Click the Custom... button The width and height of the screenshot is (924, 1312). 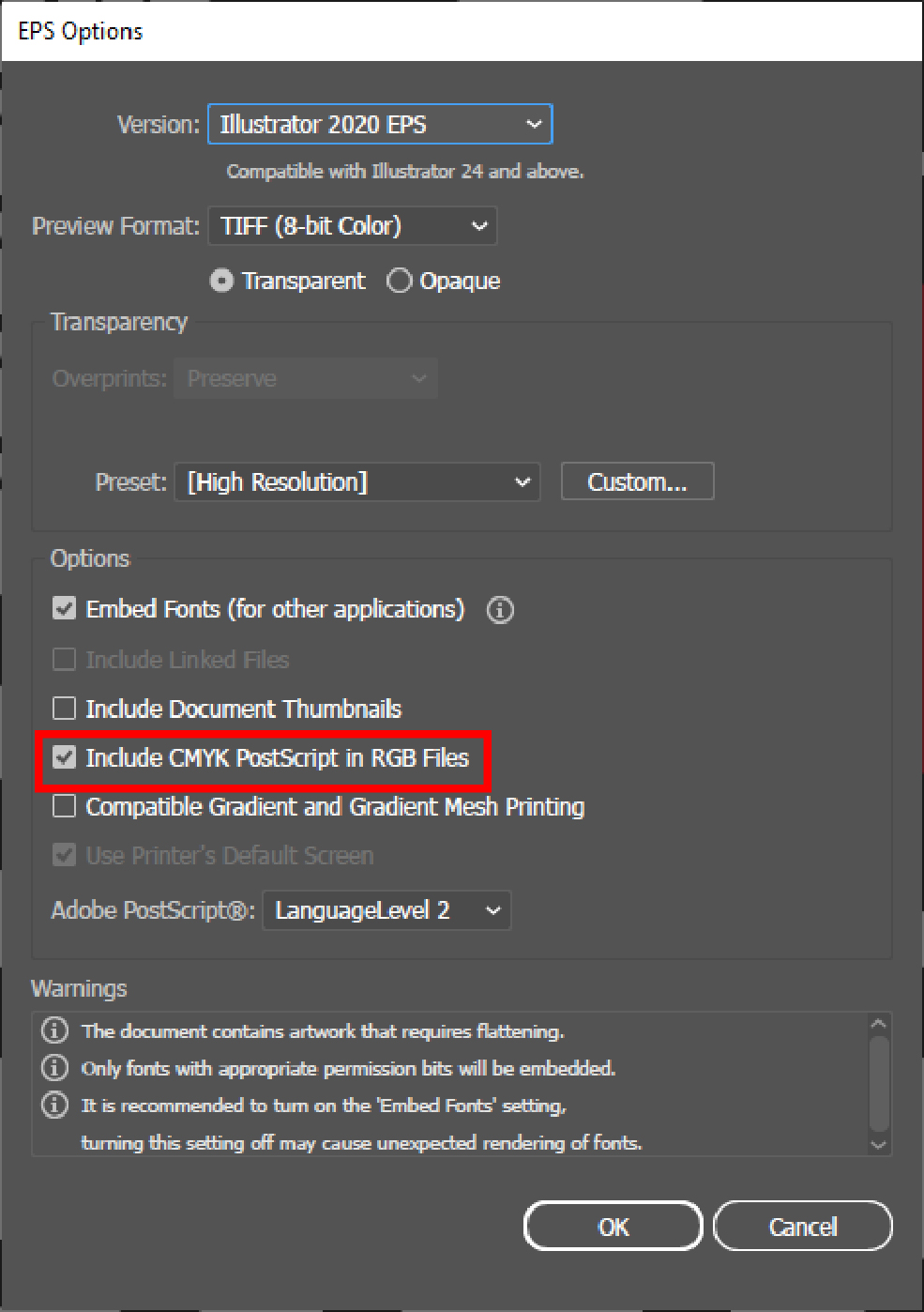click(x=637, y=481)
